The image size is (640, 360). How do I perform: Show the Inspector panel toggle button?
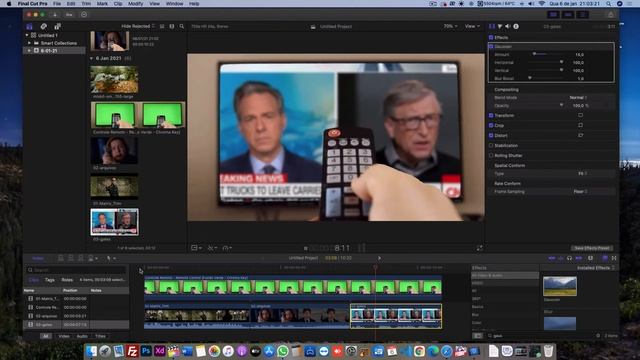pyautogui.click(x=583, y=15)
